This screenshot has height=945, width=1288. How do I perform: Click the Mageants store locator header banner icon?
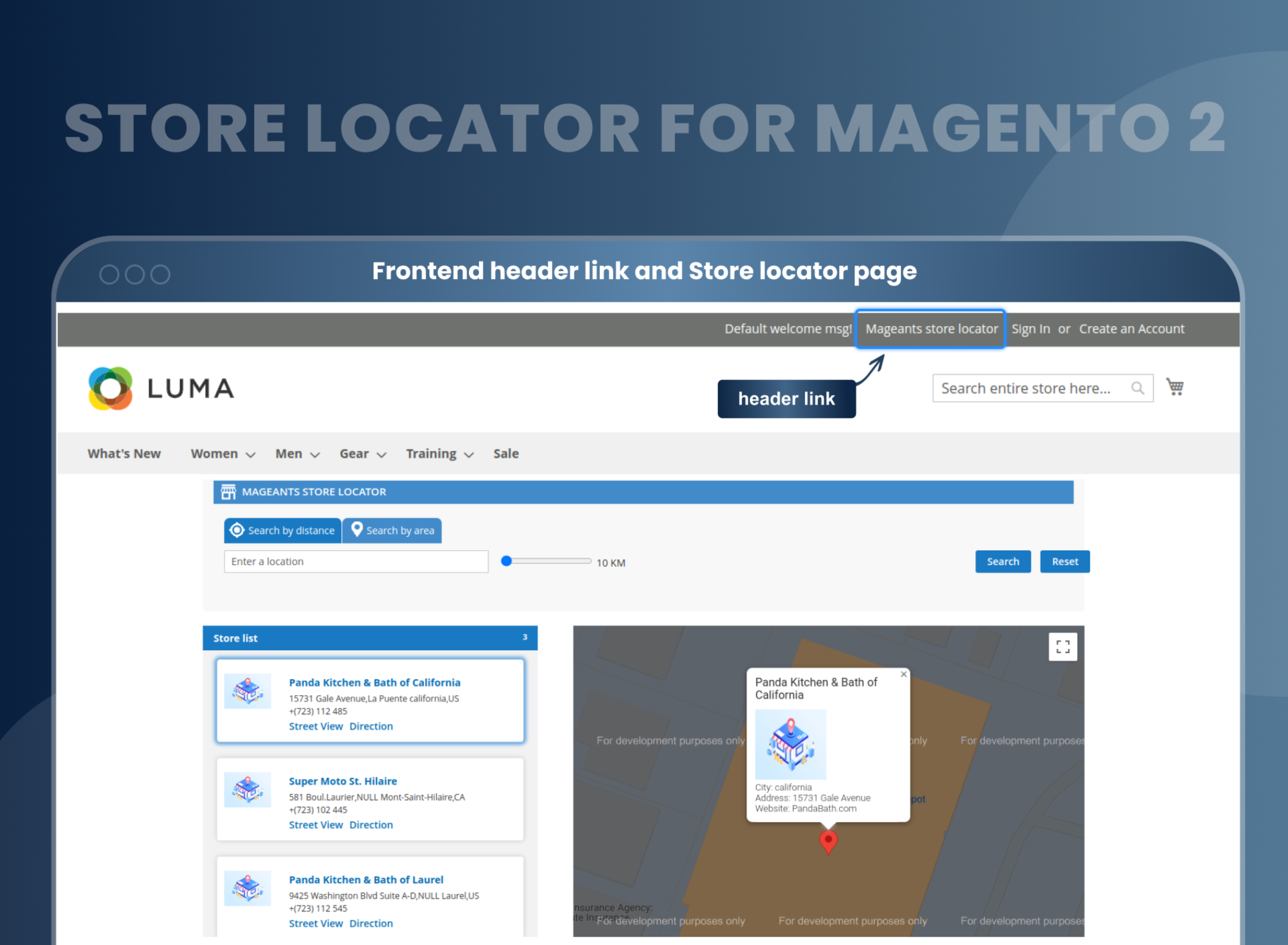coord(229,491)
